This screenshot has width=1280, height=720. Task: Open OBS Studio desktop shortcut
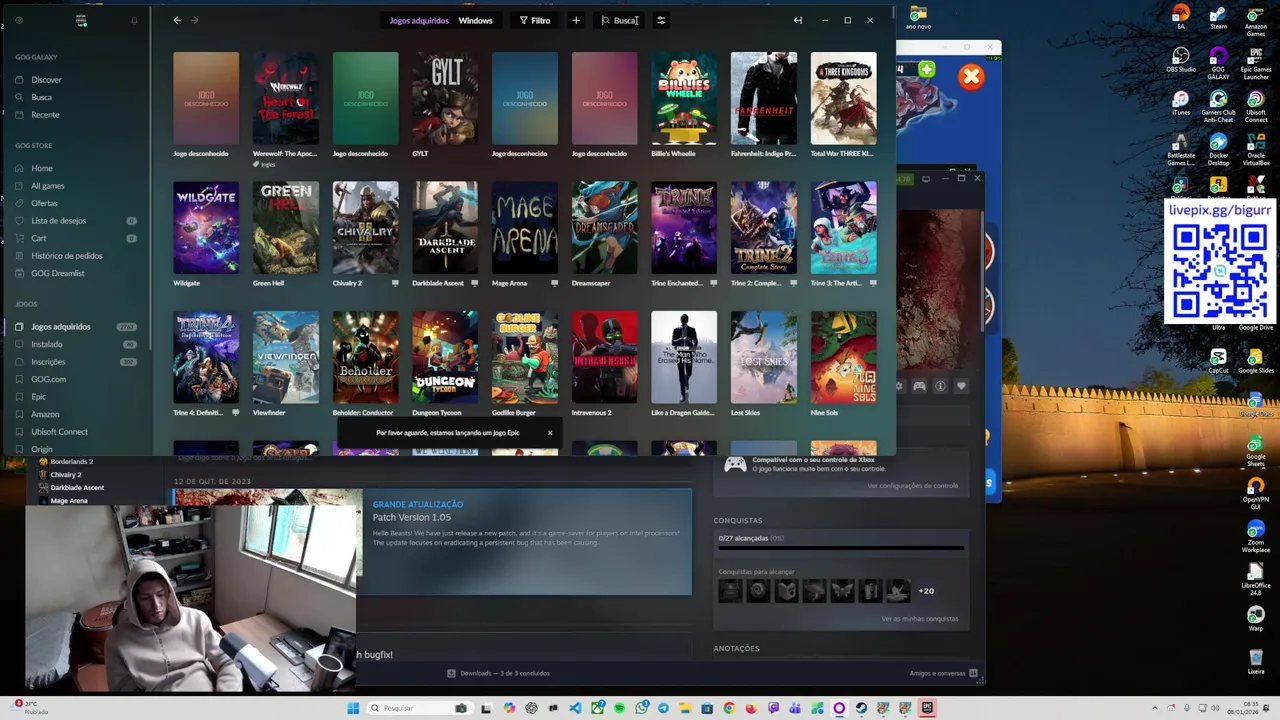(1181, 60)
